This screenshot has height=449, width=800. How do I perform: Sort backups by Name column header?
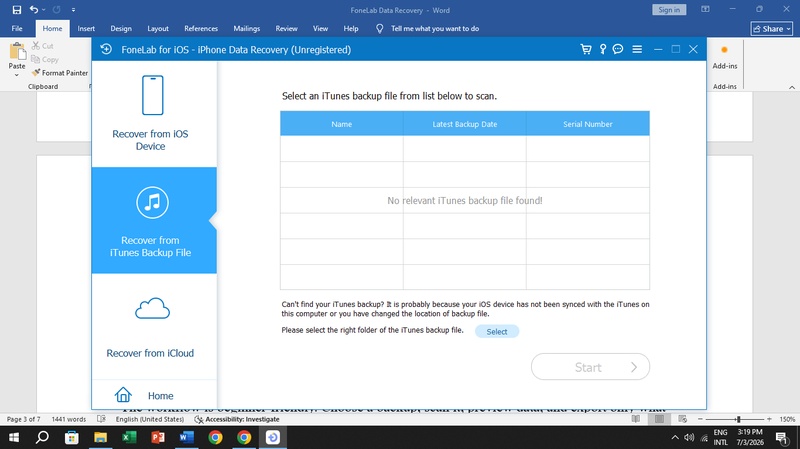pyautogui.click(x=341, y=123)
